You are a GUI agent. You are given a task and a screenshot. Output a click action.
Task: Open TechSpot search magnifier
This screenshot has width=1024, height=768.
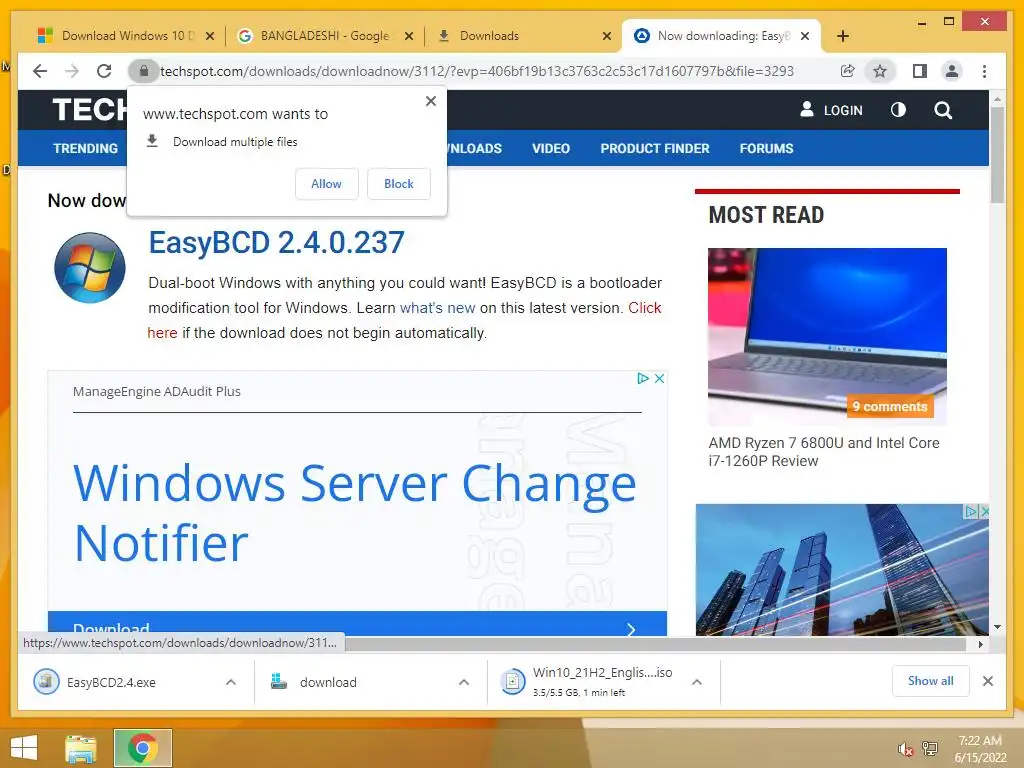point(942,110)
